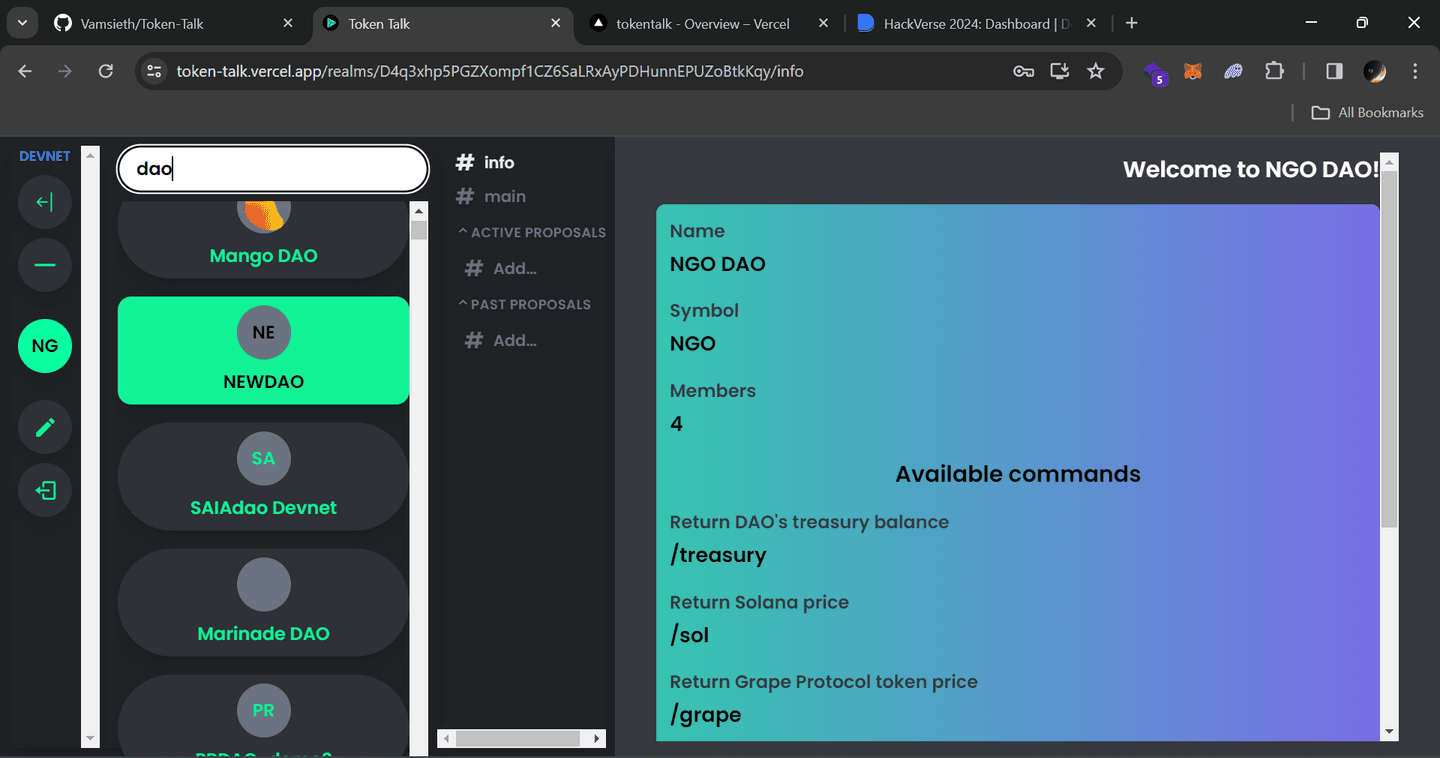The width and height of the screenshot is (1440, 758).
Task: Open the striped purple circle extension
Action: click(1233, 71)
